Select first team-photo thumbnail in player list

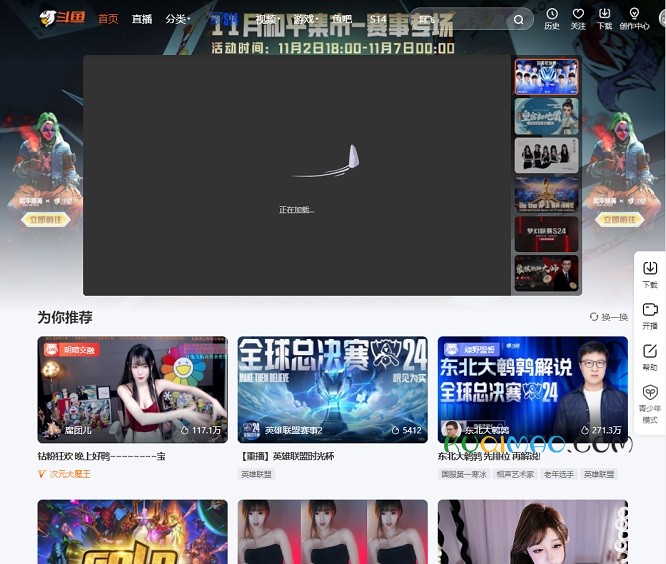coord(546,77)
